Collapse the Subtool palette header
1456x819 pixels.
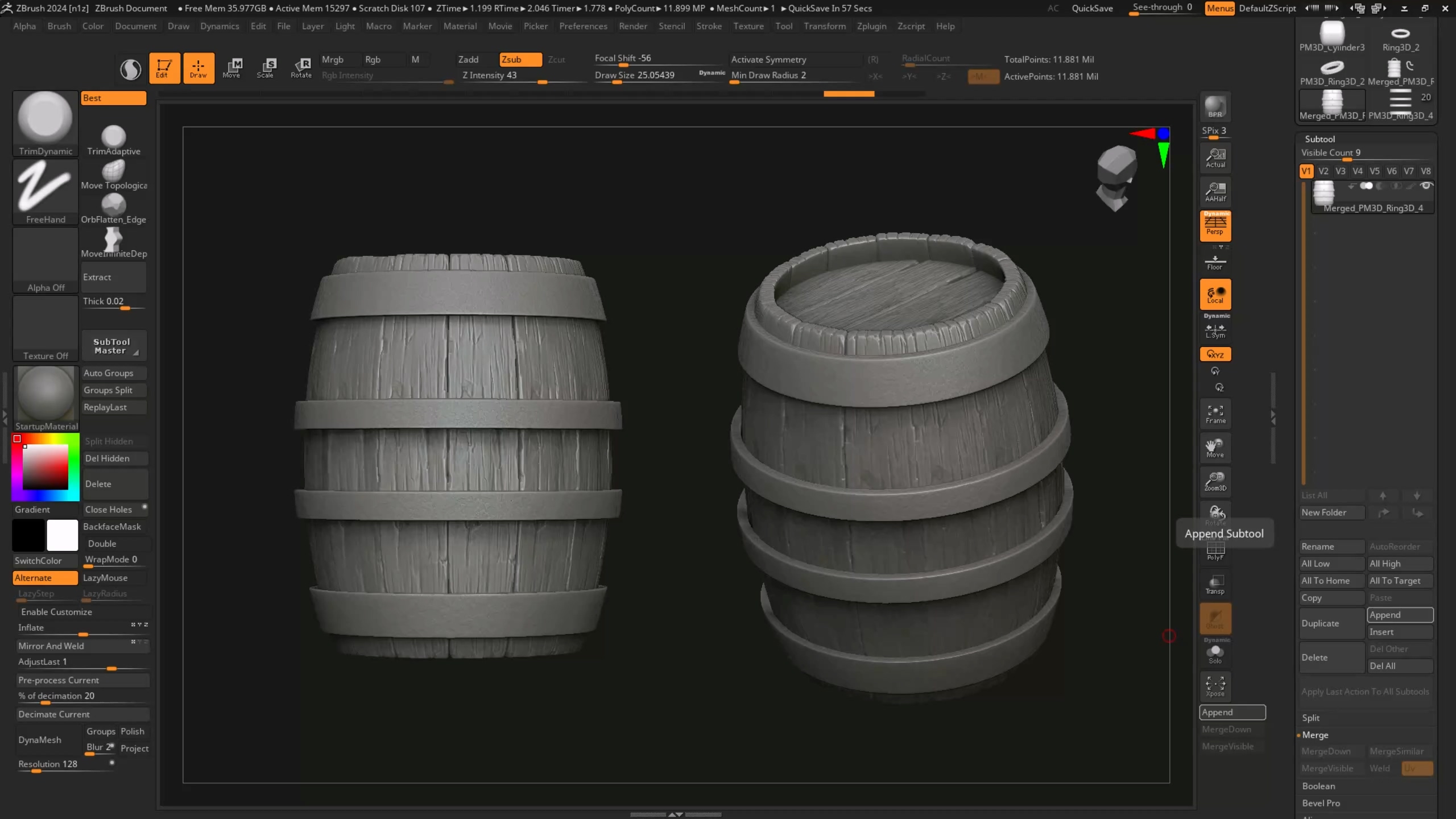pyautogui.click(x=1319, y=139)
